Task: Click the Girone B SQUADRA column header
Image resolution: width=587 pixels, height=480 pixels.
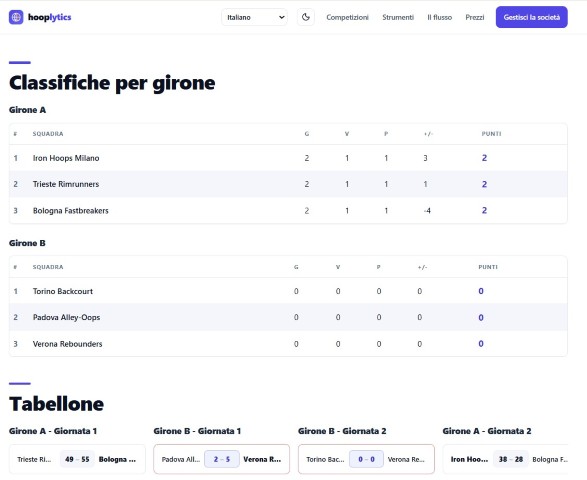Action: click(48, 267)
